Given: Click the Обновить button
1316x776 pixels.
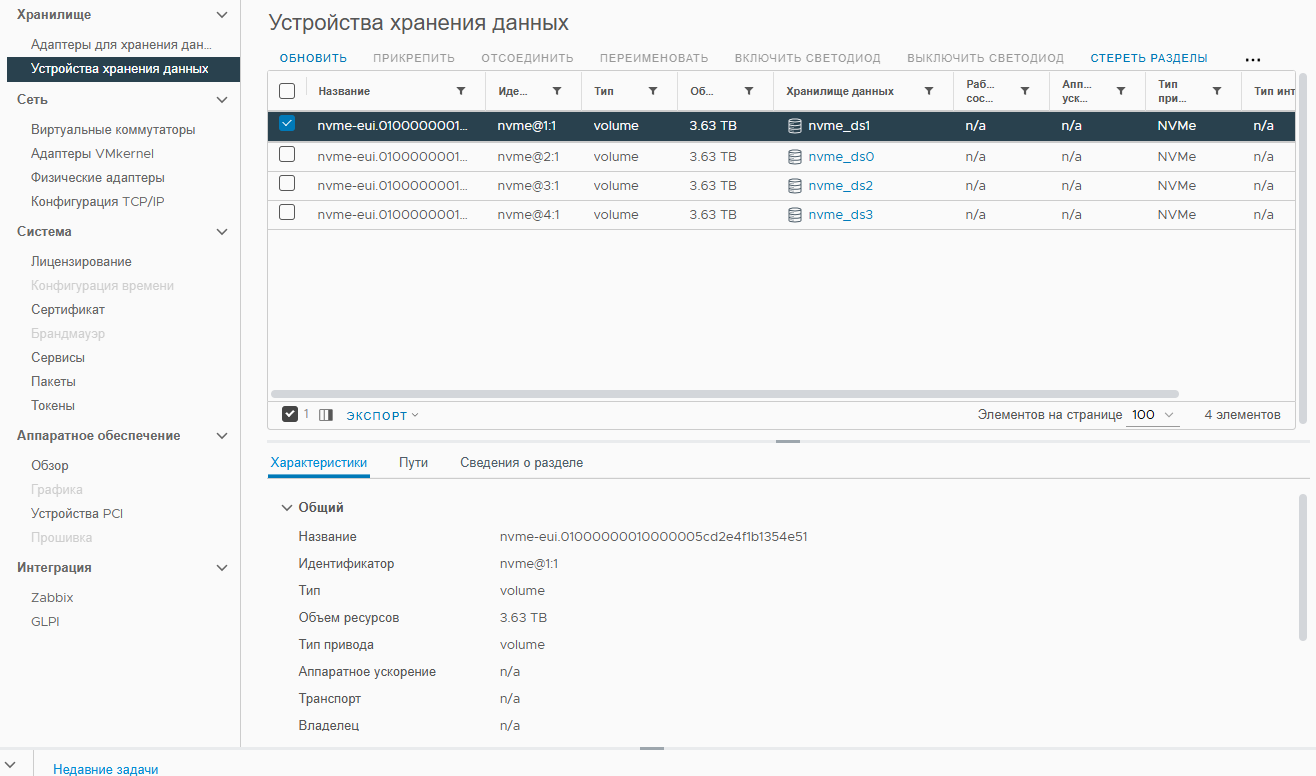Looking at the screenshot, I should [x=313, y=58].
